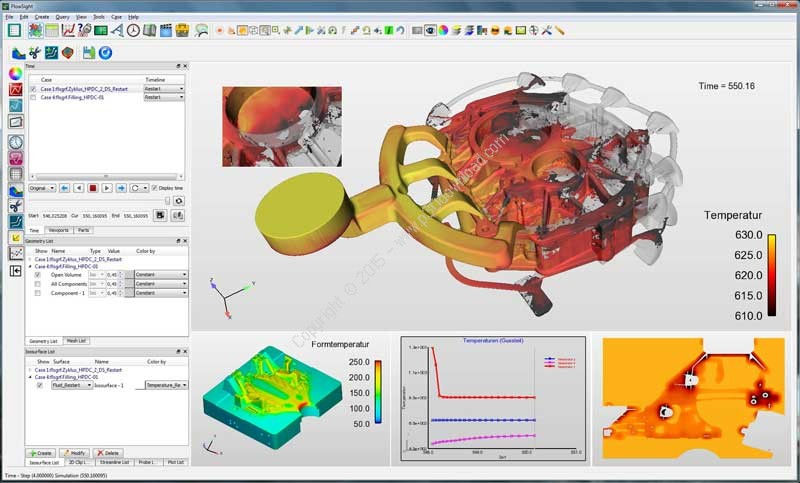Screen dimensions: 800x483
Task: Toggle All Components show checkbox
Action: pyautogui.click(x=38, y=284)
